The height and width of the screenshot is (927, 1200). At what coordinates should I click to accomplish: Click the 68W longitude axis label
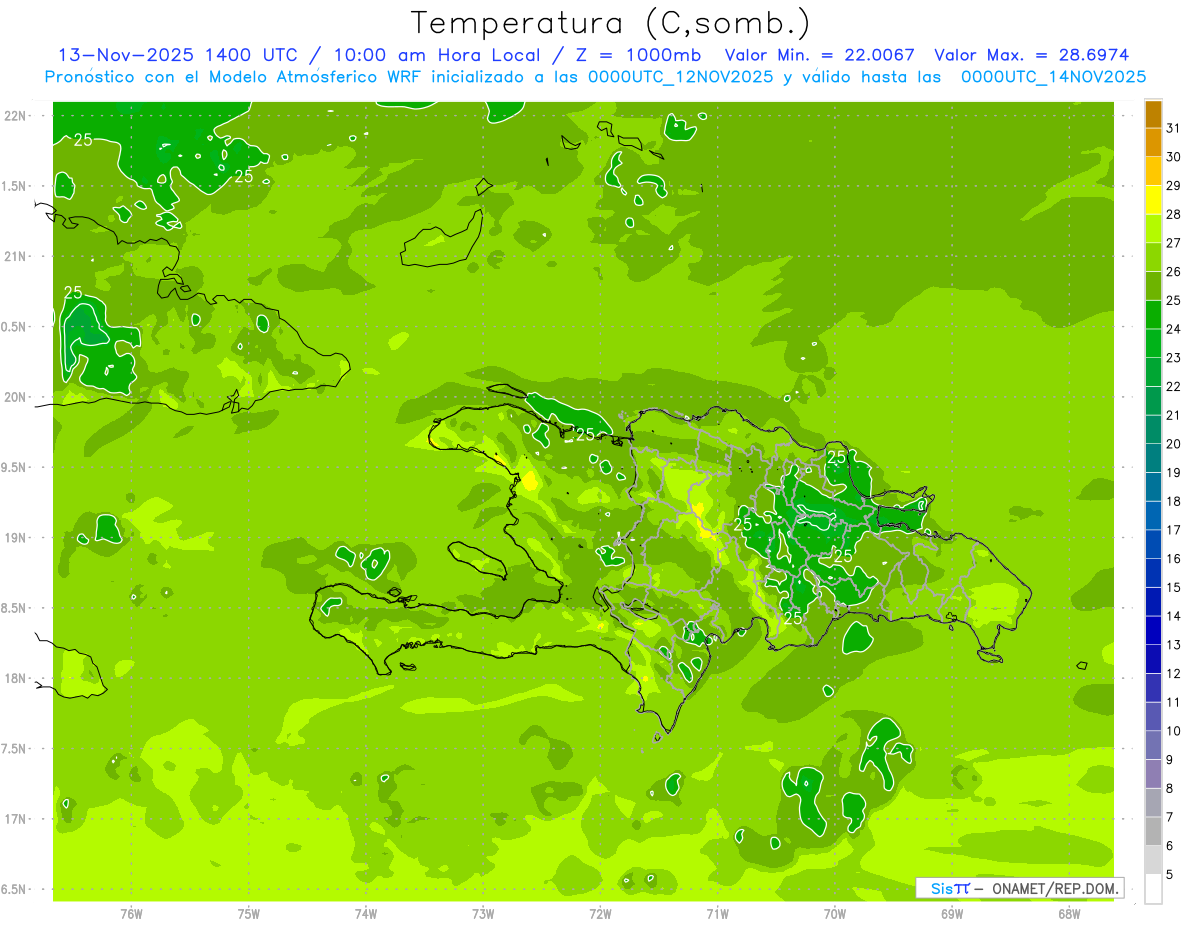click(1069, 914)
